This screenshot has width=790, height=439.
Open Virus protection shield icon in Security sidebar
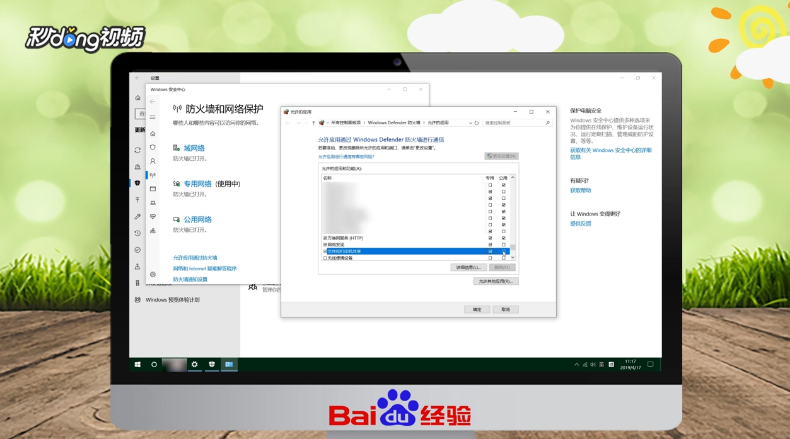click(x=153, y=147)
